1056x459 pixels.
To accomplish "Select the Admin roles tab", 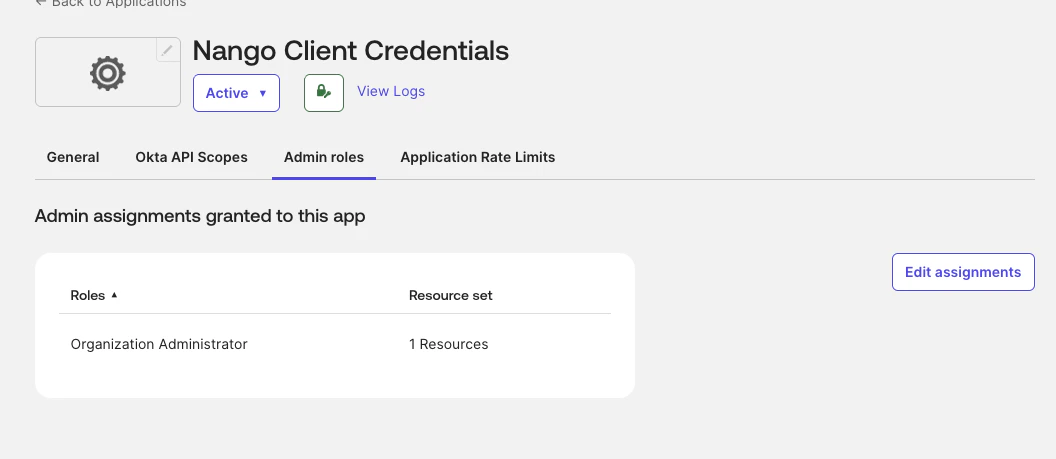I will [x=324, y=157].
